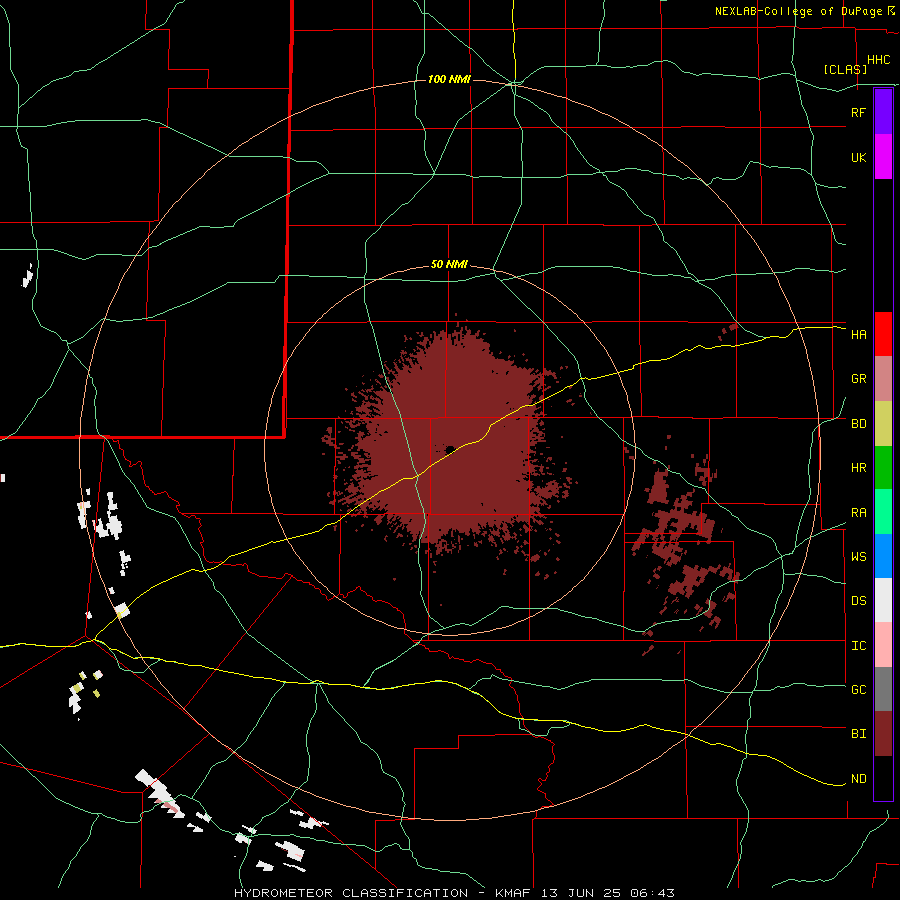Image resolution: width=900 pixels, height=900 pixels.
Task: Click the black radar site dot
Action: [450, 449]
